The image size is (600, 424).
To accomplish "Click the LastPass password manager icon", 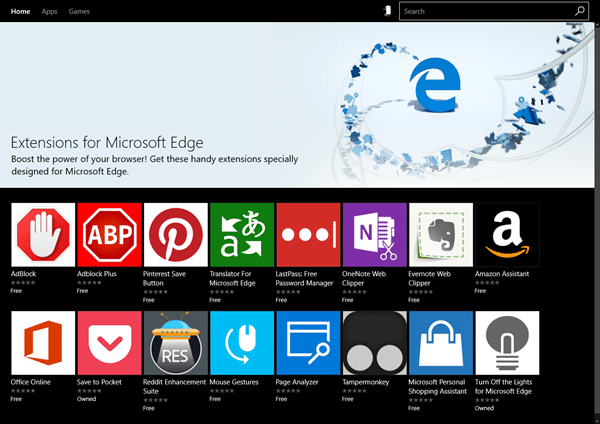I will (x=308, y=235).
